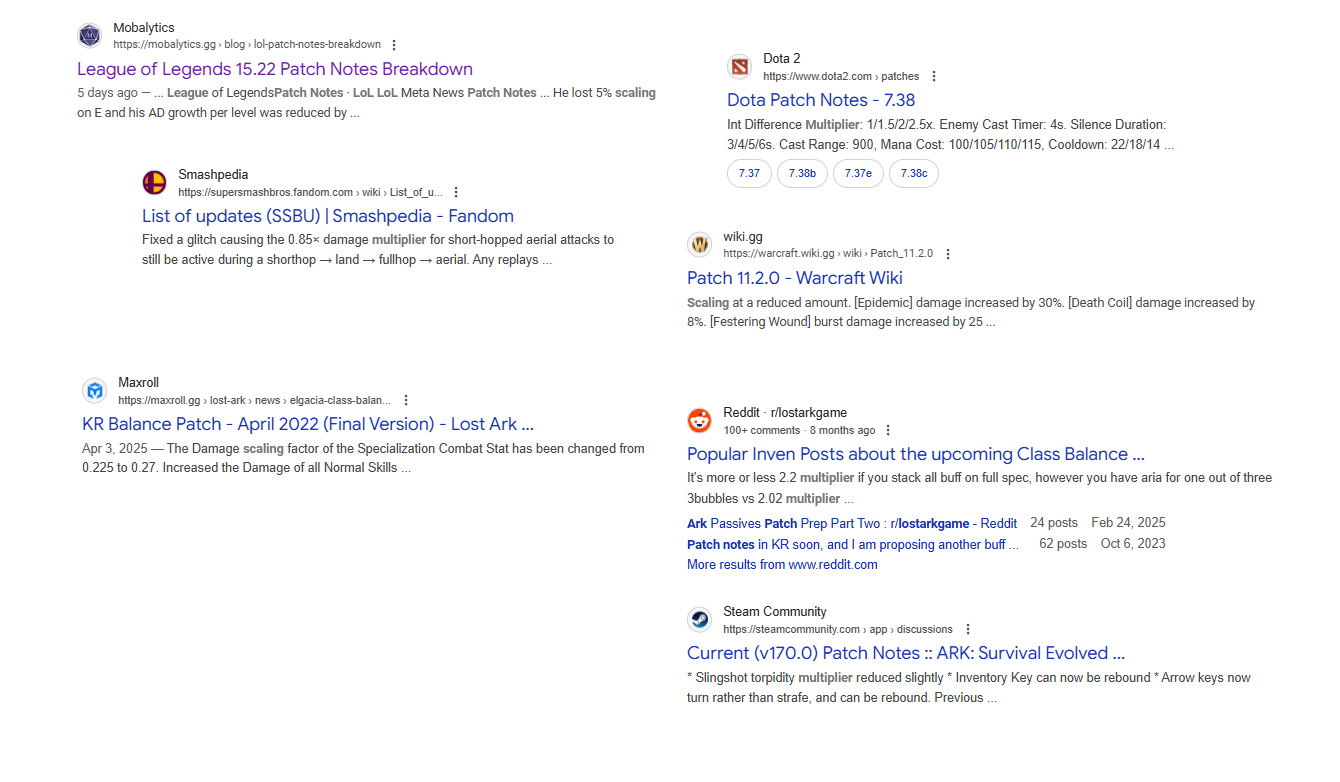The height and width of the screenshot is (782, 1340).
Task: Open Dota Patch Notes - 7.38 link
Action: (x=821, y=100)
